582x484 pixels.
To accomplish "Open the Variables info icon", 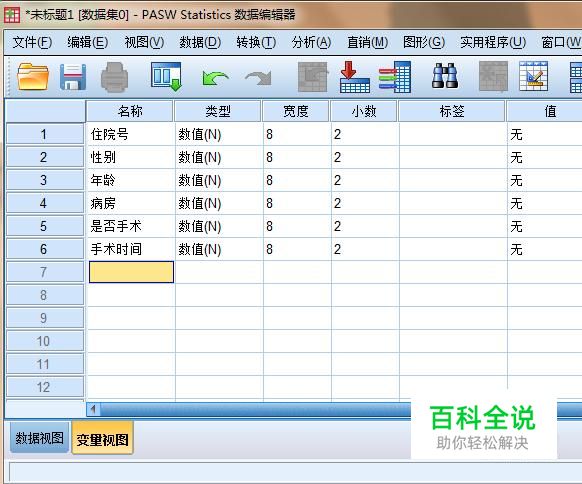I will coord(395,77).
